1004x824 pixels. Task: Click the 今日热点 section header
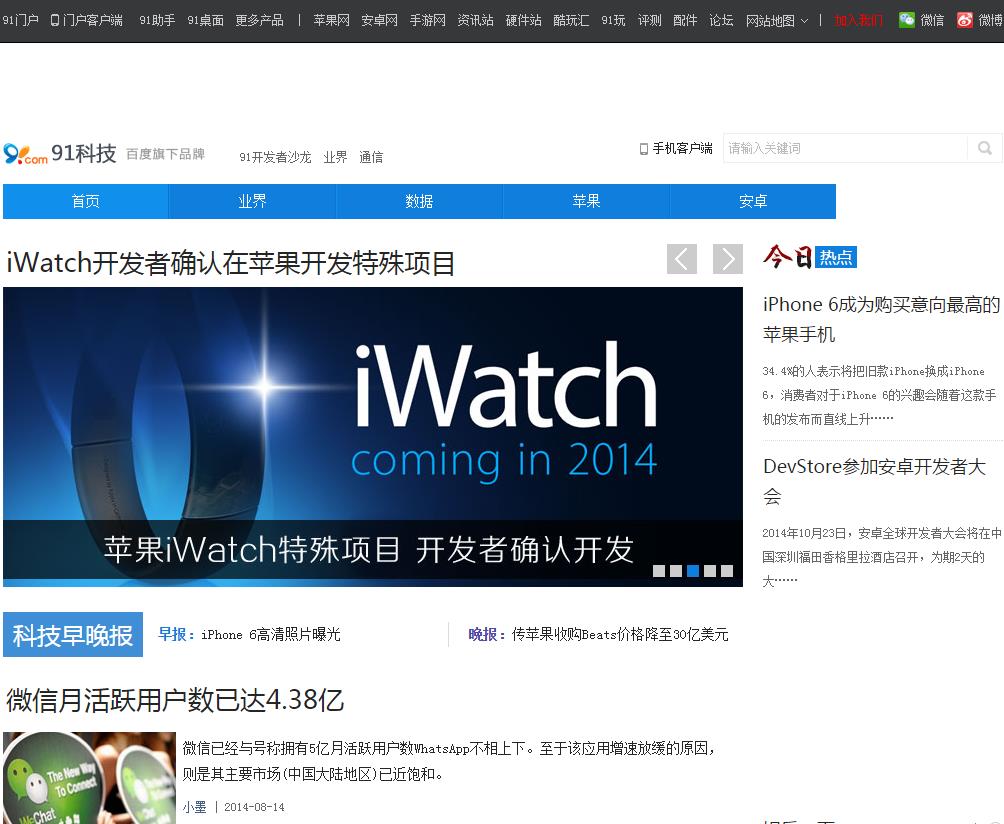tap(810, 257)
